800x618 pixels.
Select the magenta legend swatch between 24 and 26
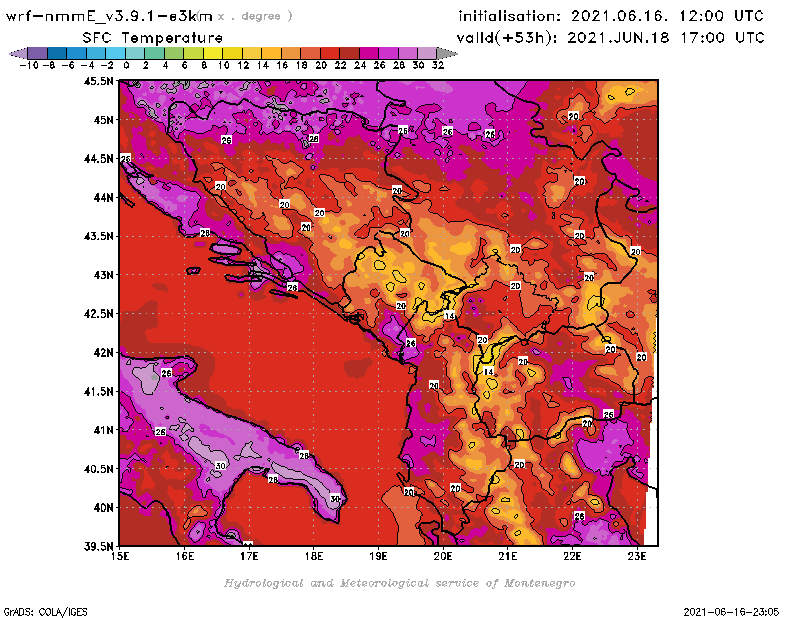tap(369, 53)
